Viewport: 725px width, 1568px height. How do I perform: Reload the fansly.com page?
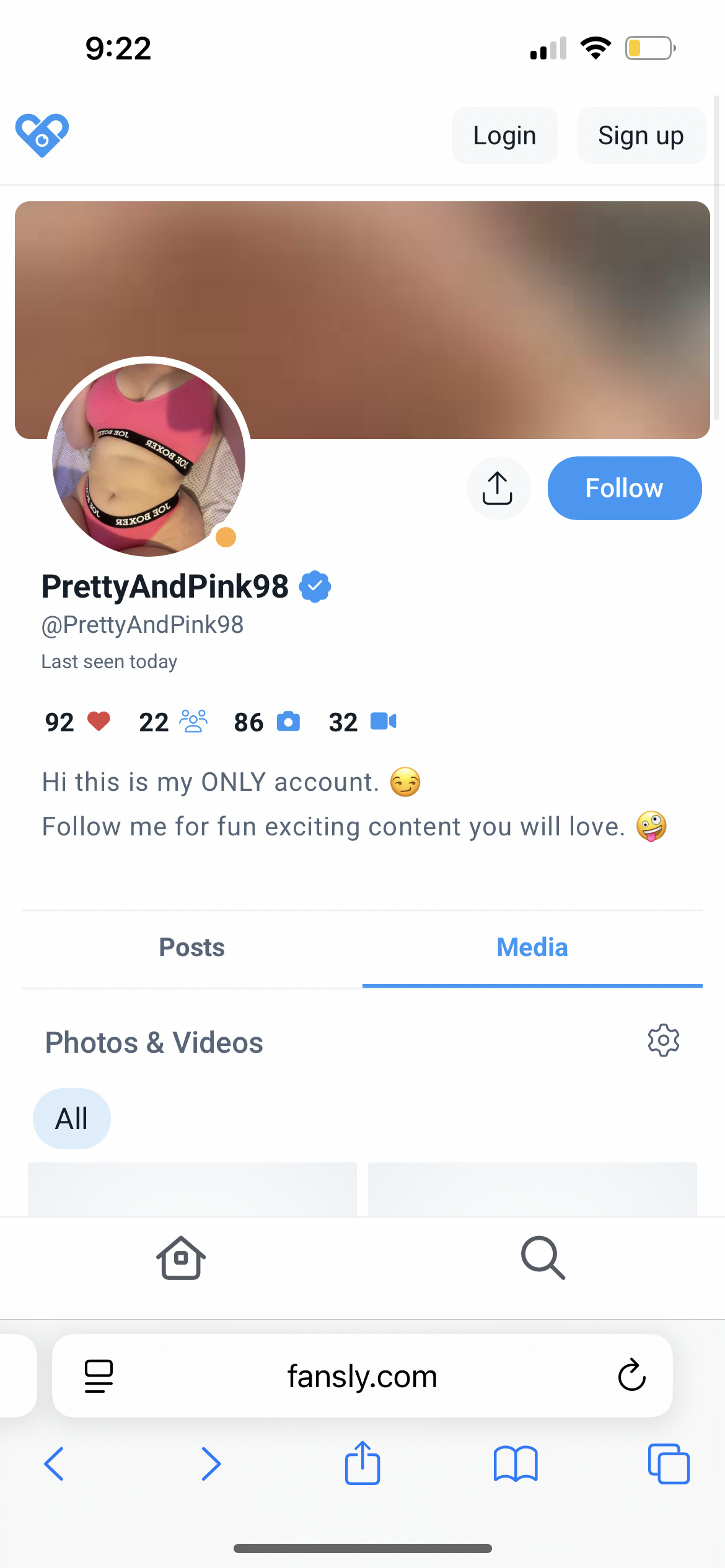pyautogui.click(x=631, y=1375)
